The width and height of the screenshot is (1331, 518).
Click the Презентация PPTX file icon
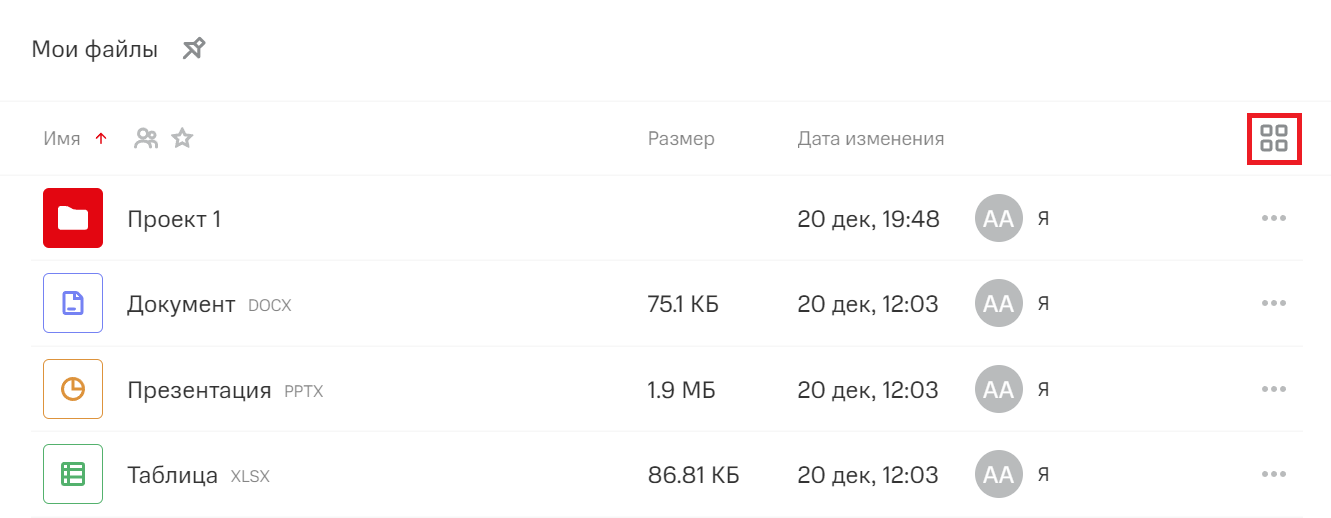click(x=73, y=389)
